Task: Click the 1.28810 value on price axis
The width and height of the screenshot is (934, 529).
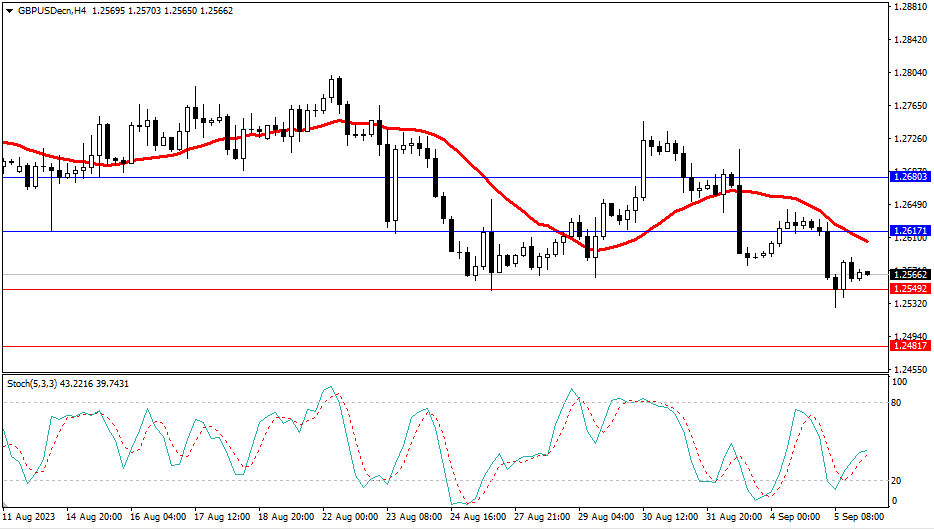Action: (907, 7)
